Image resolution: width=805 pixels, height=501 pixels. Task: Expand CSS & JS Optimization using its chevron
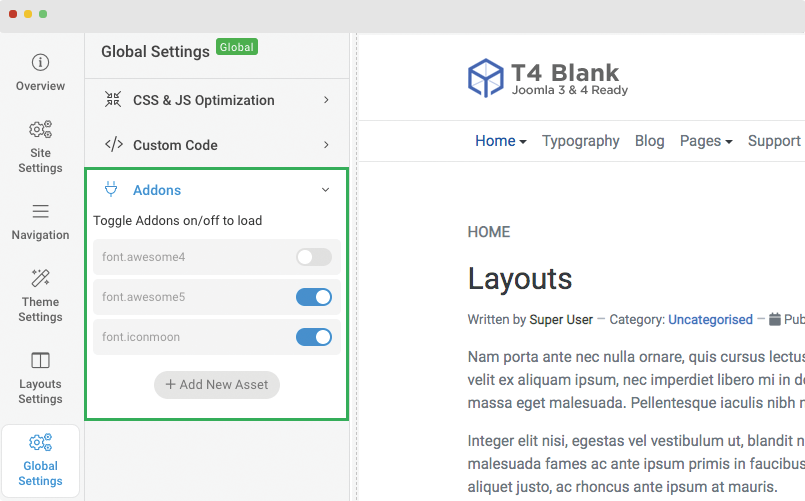[326, 100]
